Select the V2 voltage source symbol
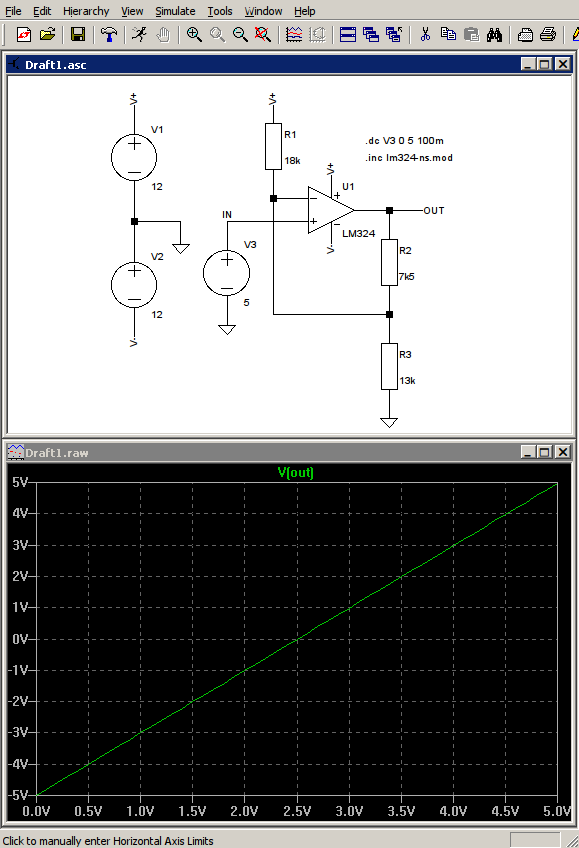Viewport: 579px width, 848px height. coord(134,284)
